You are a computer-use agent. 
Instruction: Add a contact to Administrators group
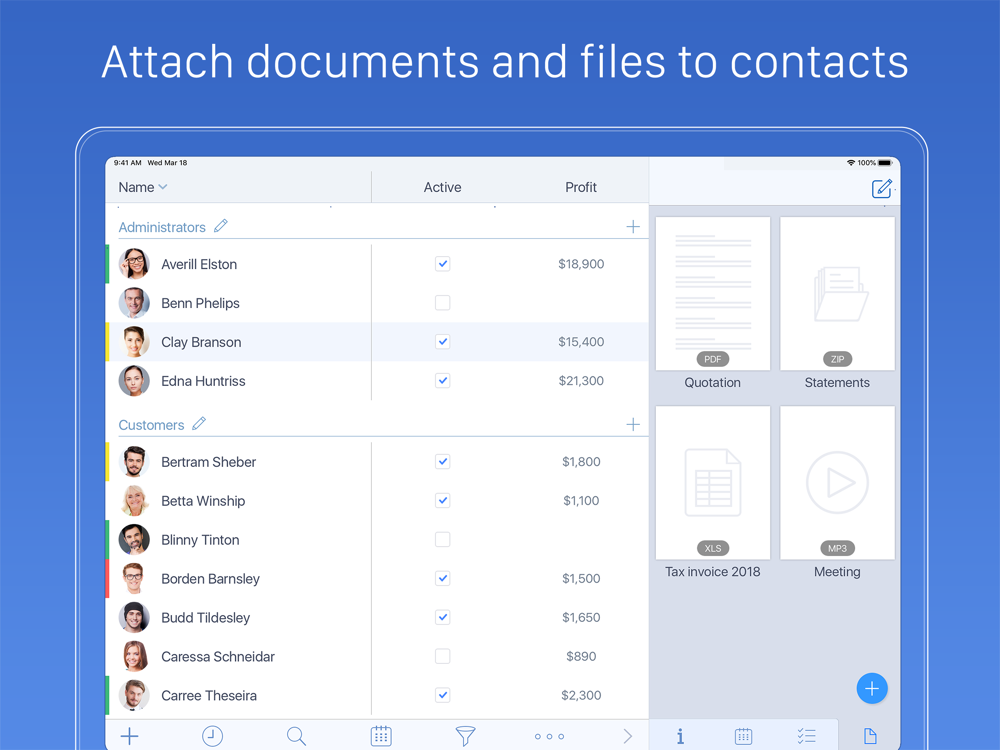[x=633, y=226]
